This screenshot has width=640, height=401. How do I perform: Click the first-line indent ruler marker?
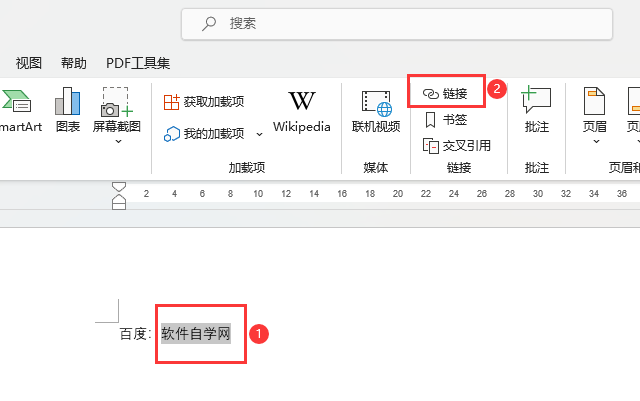pos(119,187)
